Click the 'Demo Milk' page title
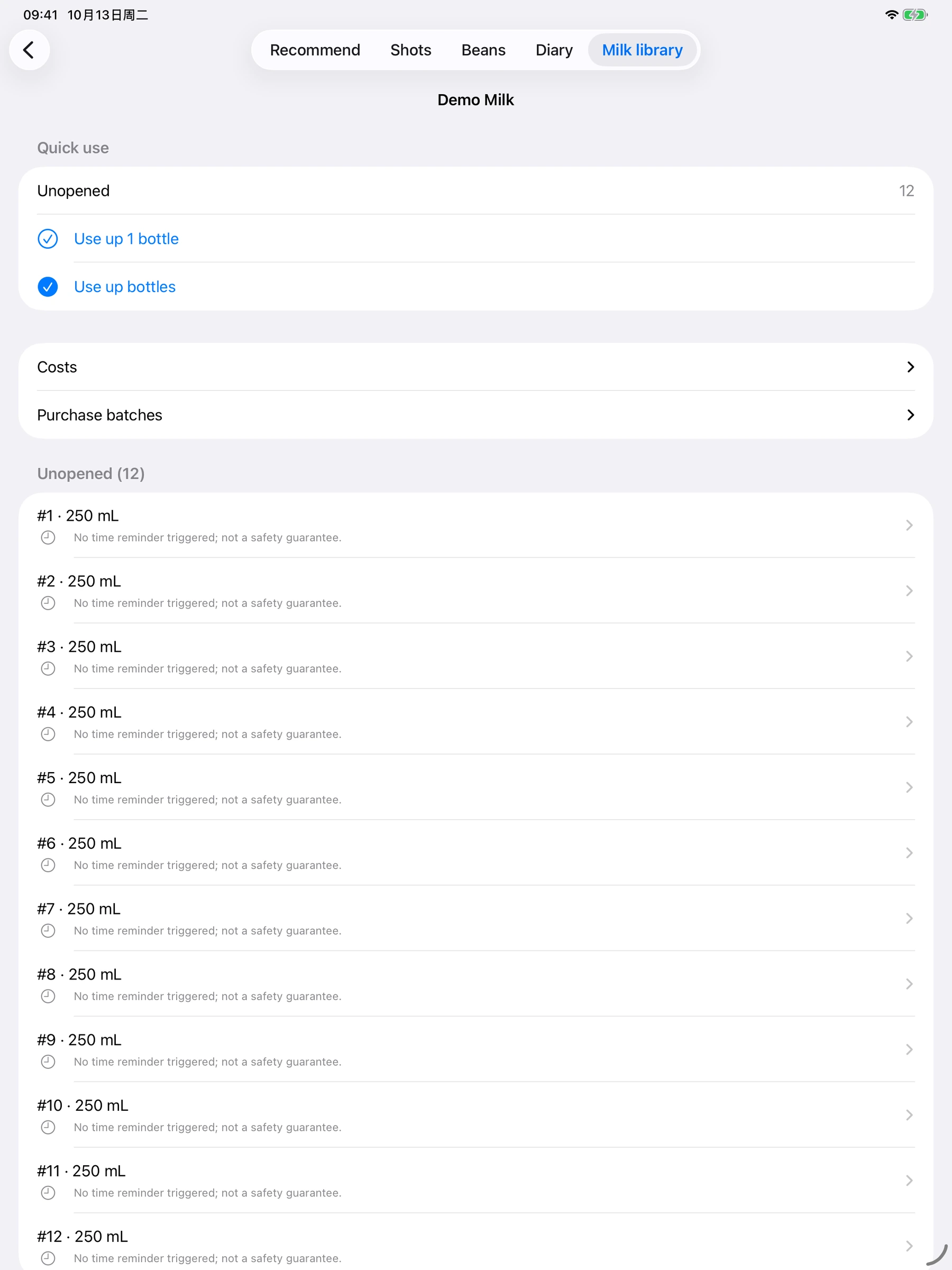This screenshot has width=952, height=1270. 475,100
